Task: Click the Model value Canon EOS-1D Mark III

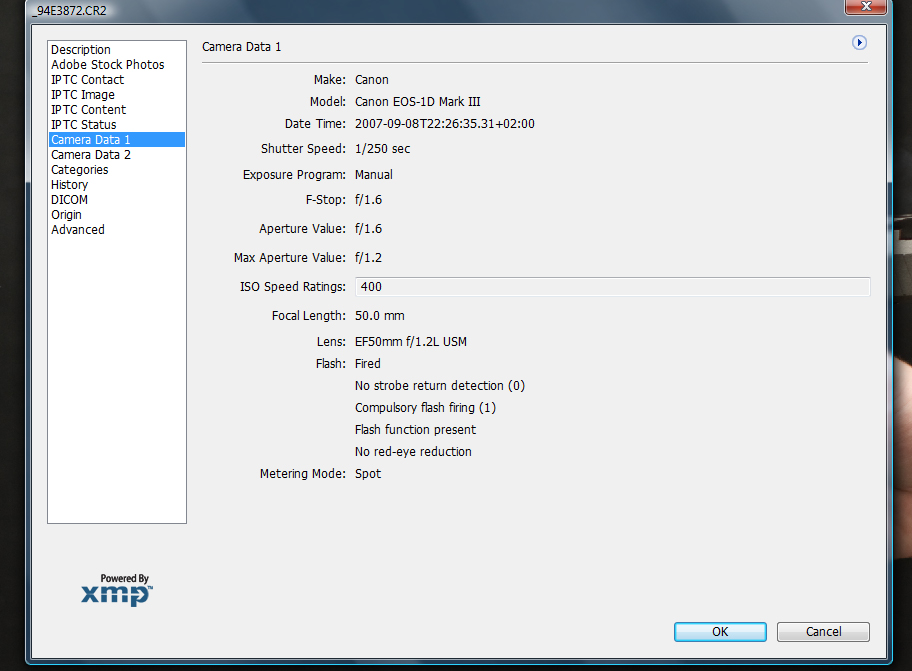Action: [x=418, y=102]
